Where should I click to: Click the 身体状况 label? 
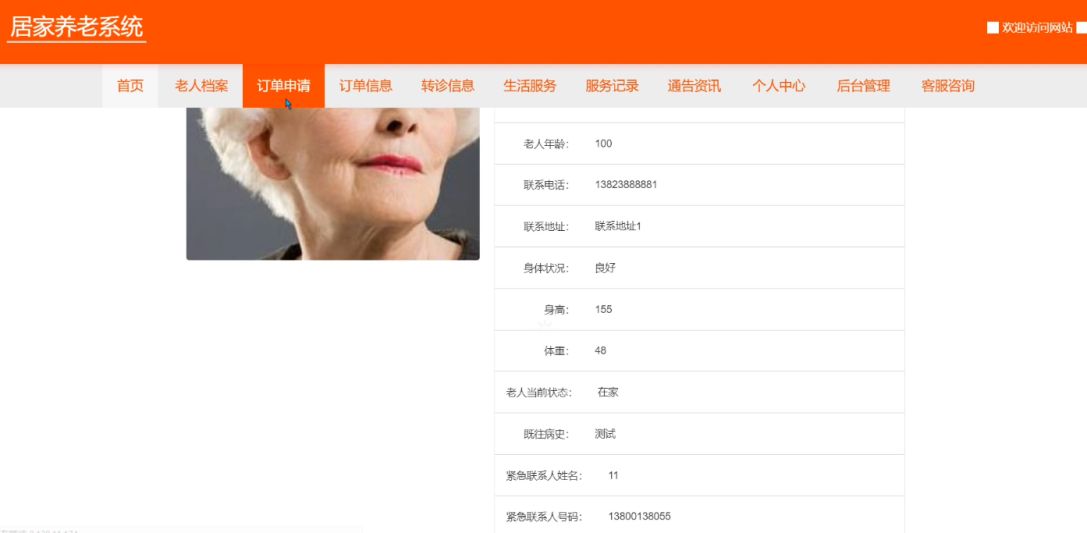(x=546, y=268)
